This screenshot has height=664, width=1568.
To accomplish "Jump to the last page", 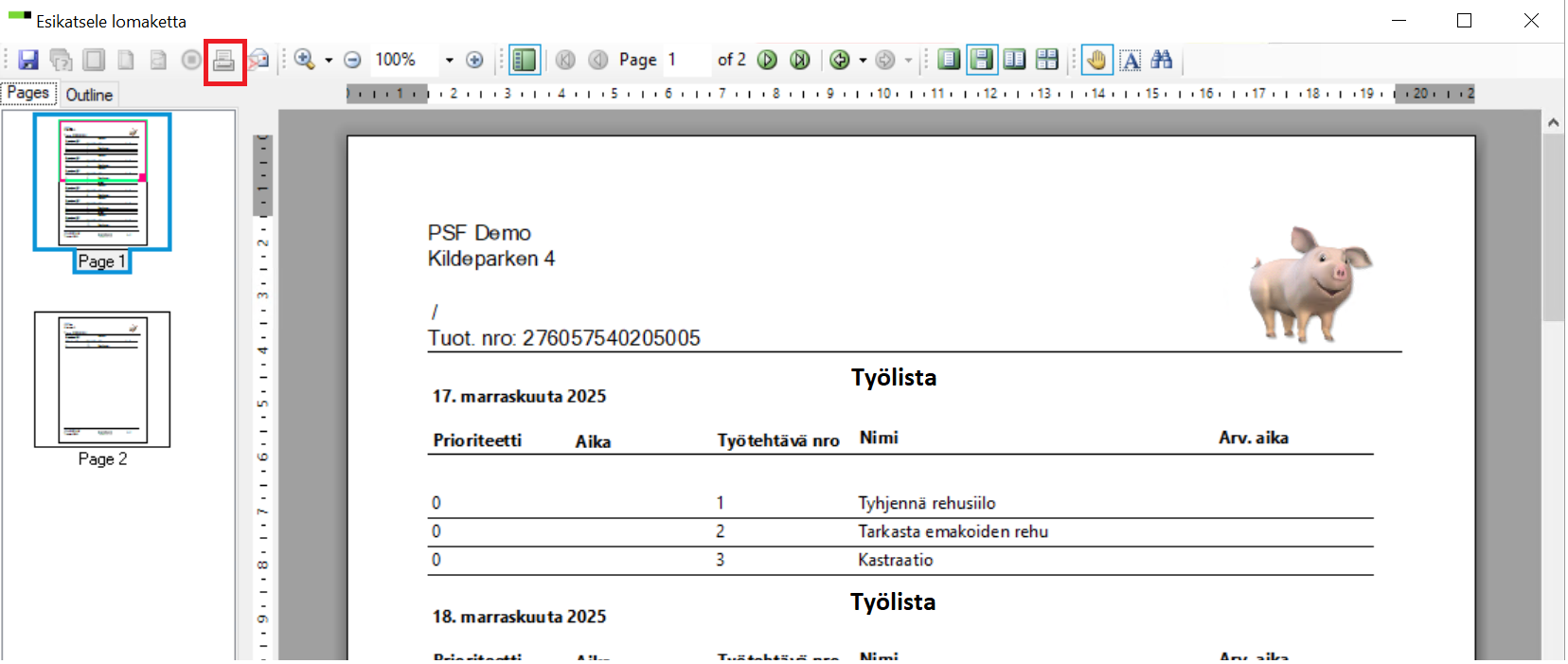I will 800,60.
